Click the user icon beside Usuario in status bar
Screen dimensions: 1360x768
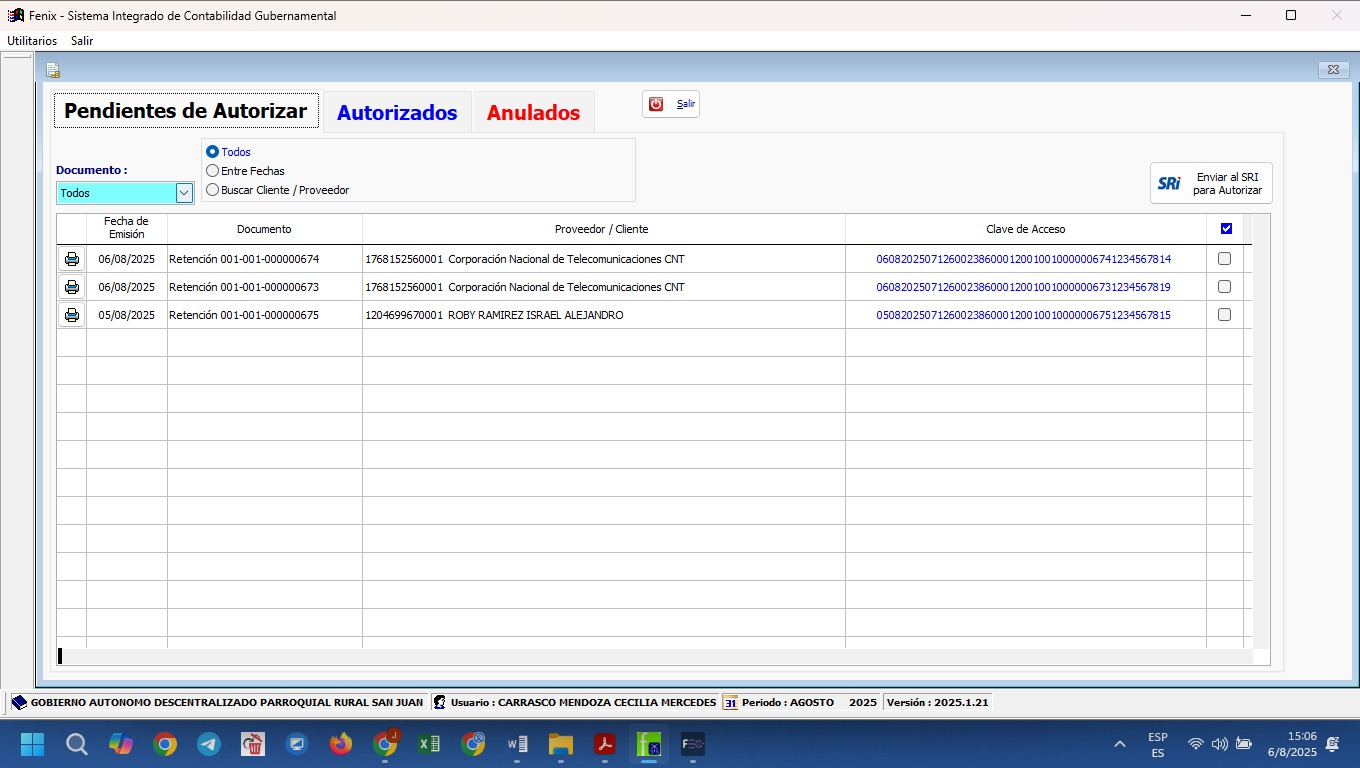click(439, 703)
